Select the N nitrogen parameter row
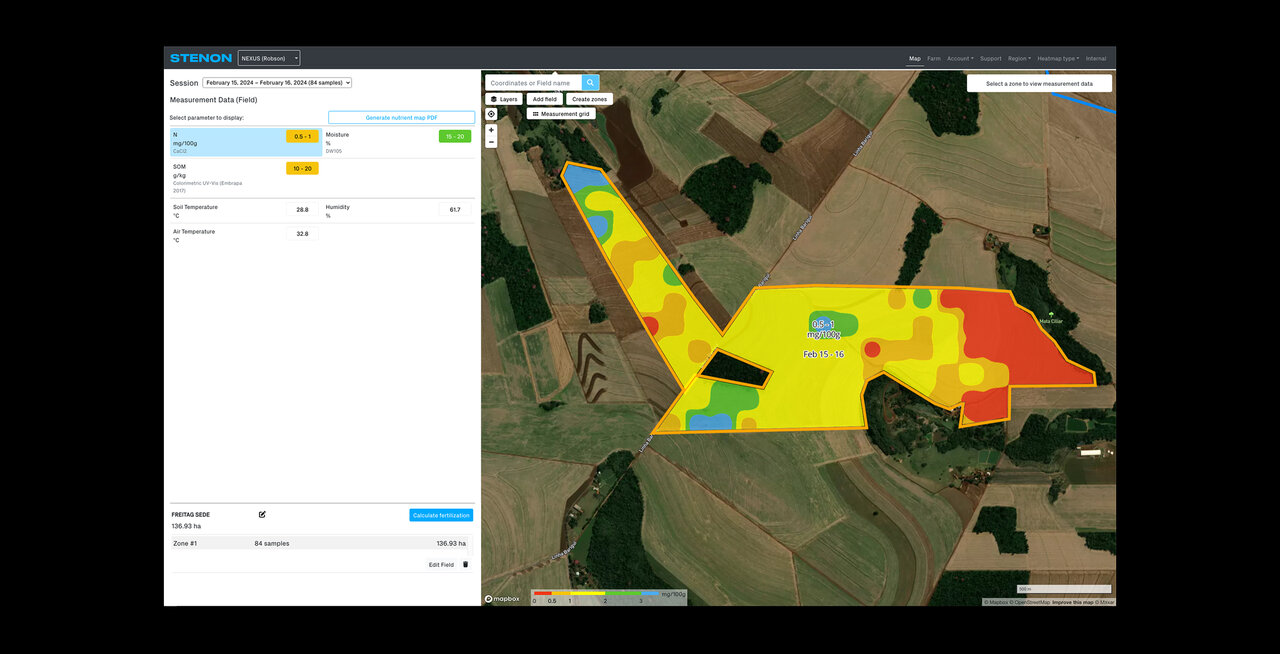Screen dimensions: 1280x654 [225, 142]
